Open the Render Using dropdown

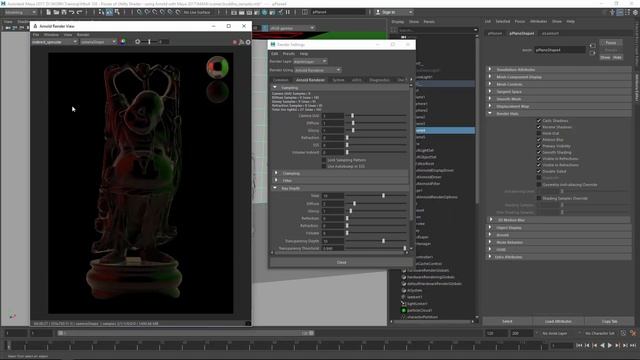318,70
